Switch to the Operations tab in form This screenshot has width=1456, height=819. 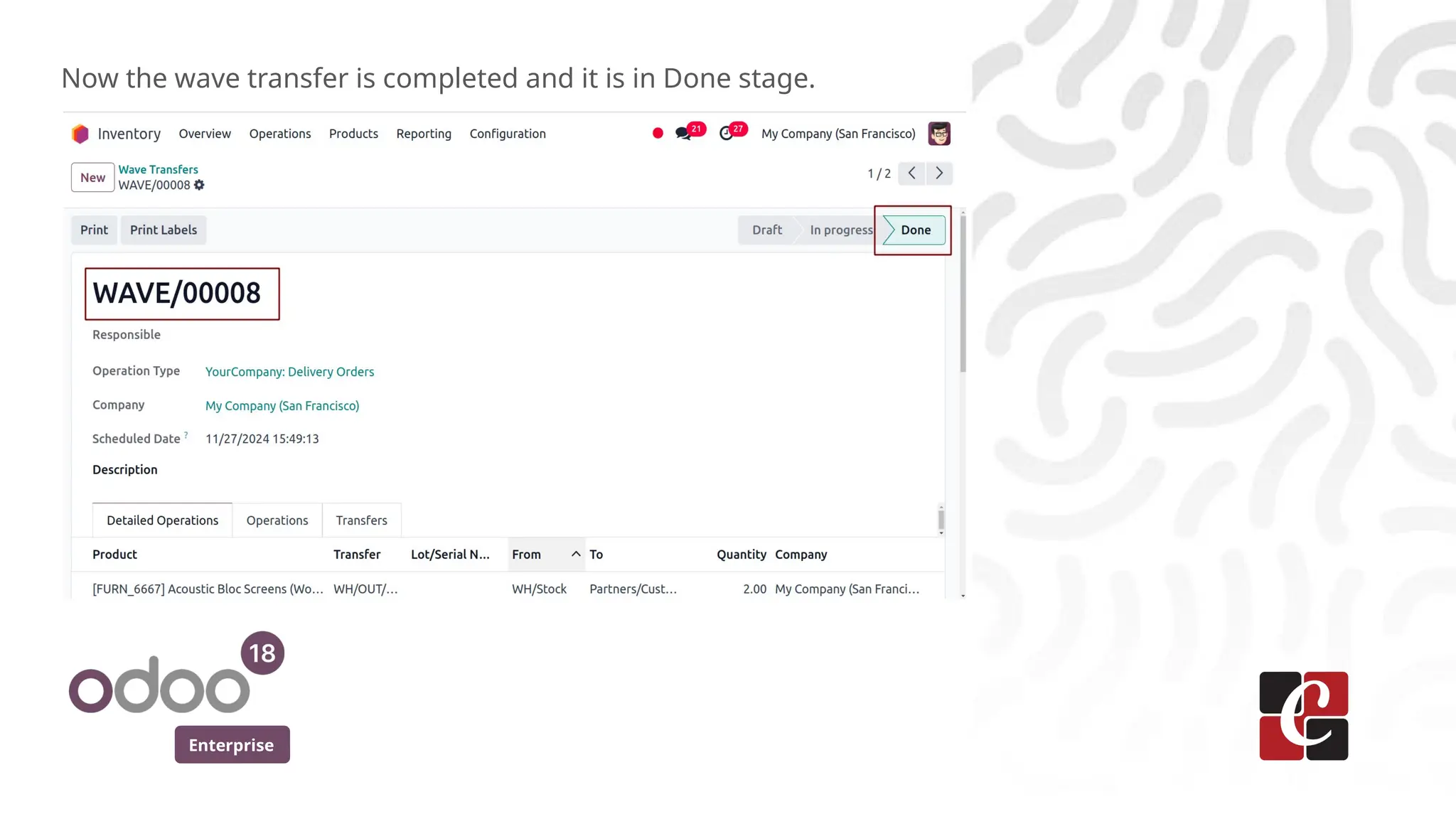pos(277,520)
